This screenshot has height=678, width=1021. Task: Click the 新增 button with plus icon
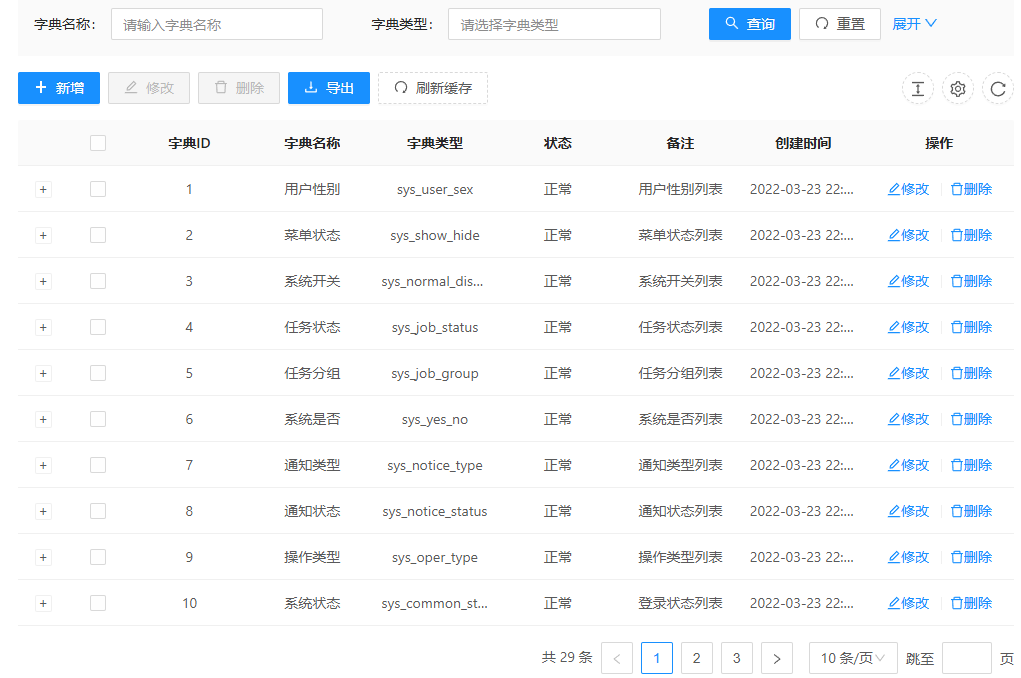[x=59, y=88]
